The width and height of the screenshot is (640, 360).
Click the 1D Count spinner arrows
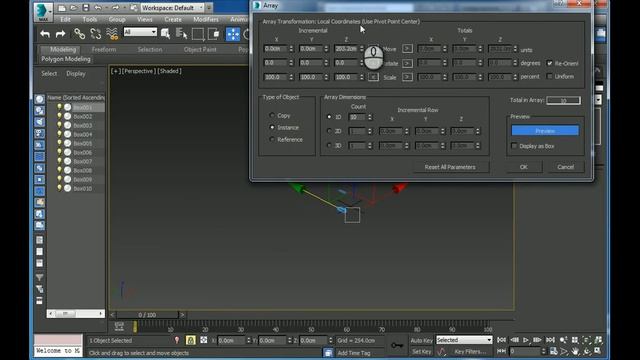(370, 117)
